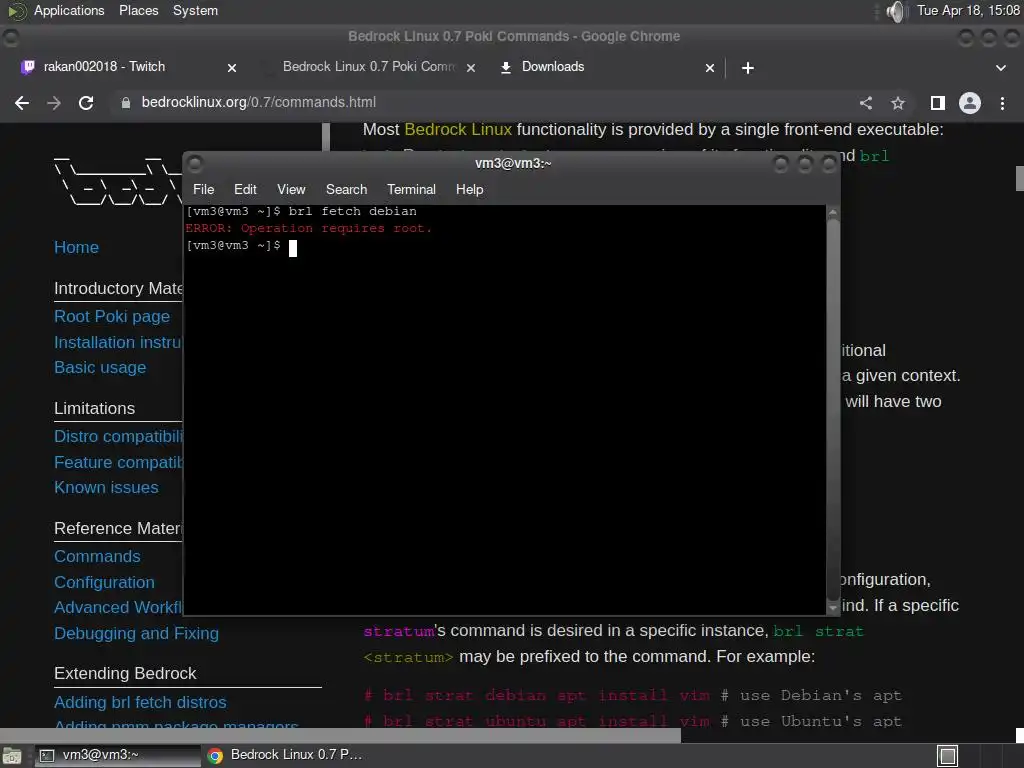
Task: Click the terminal window menu button
Action: (195, 163)
